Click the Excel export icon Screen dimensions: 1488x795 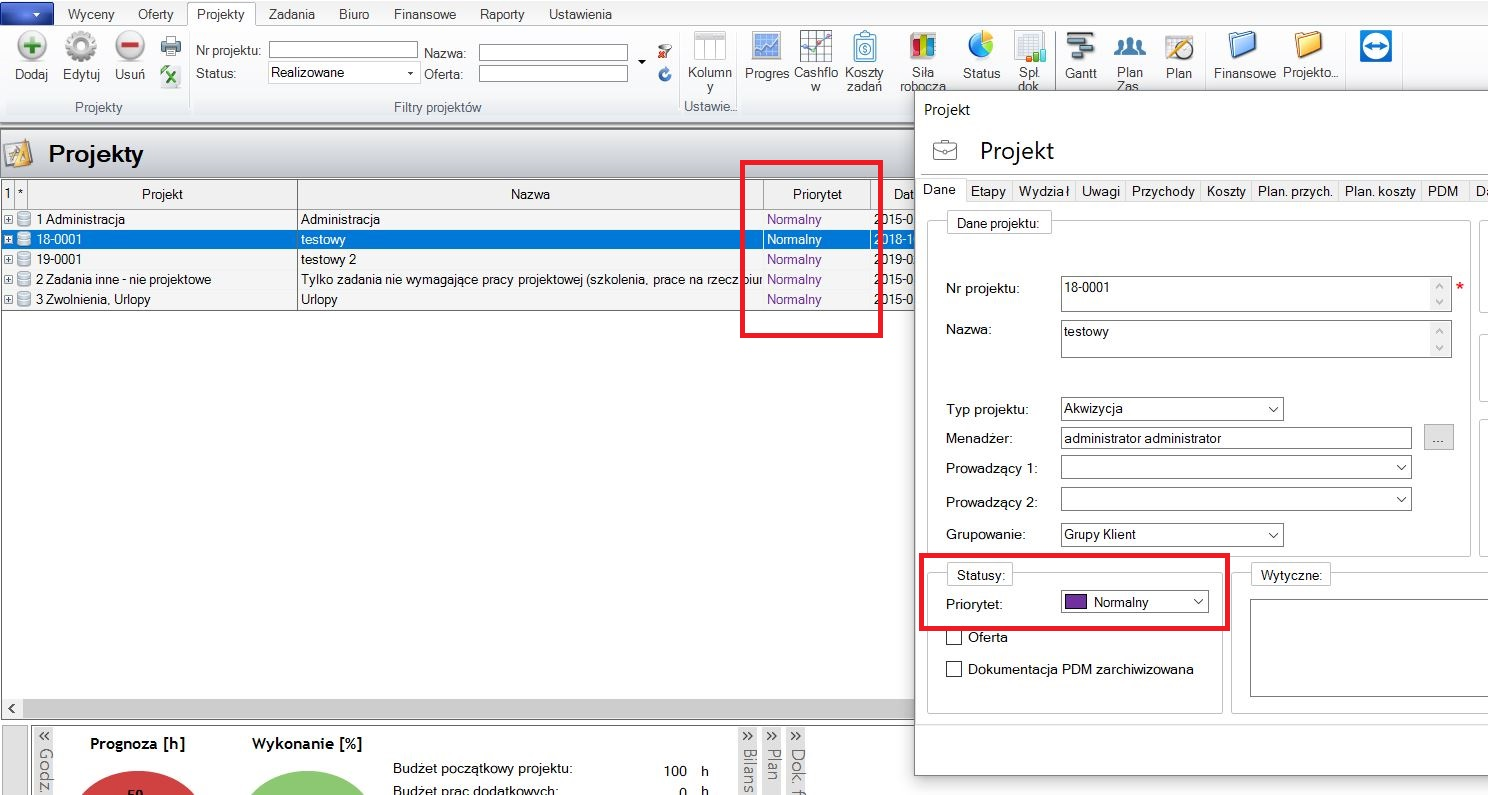pos(171,75)
